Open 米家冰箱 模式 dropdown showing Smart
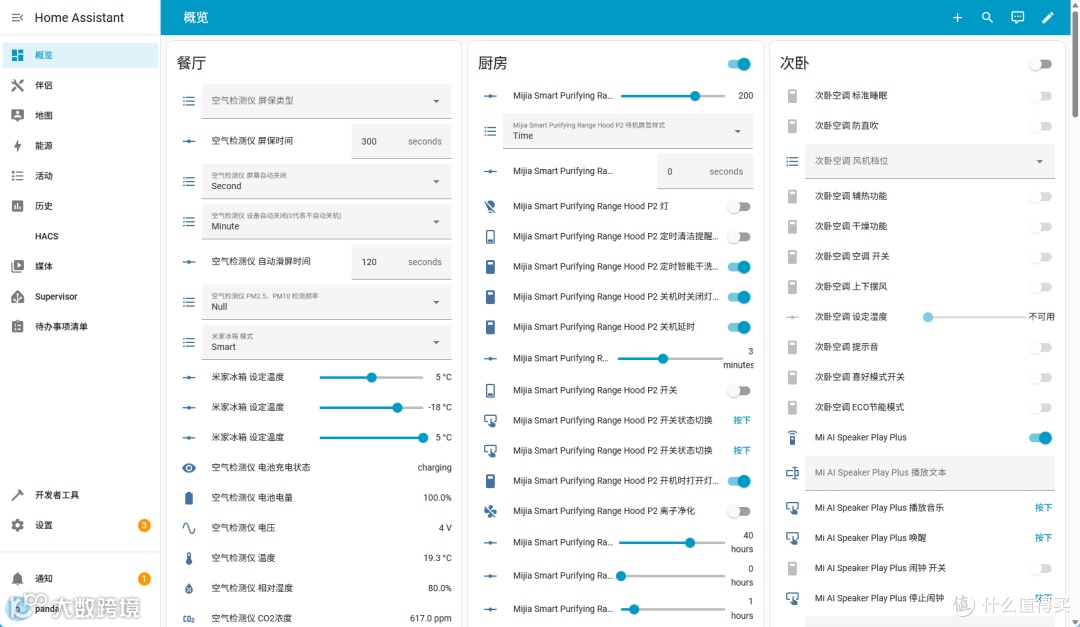The width and height of the screenshot is (1080, 627). [x=326, y=342]
